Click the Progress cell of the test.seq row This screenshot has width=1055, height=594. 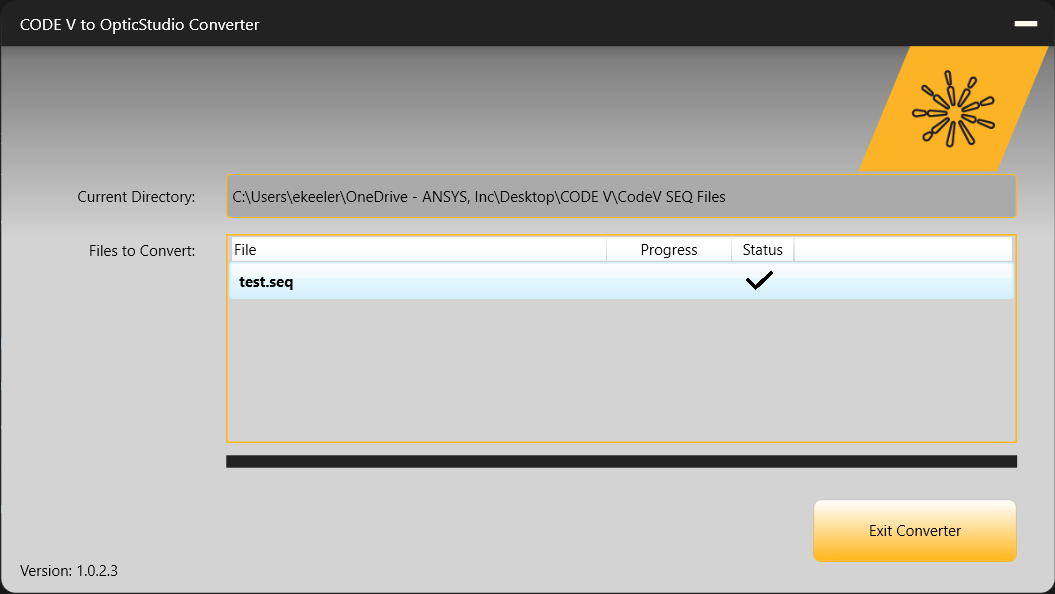pyautogui.click(x=669, y=281)
